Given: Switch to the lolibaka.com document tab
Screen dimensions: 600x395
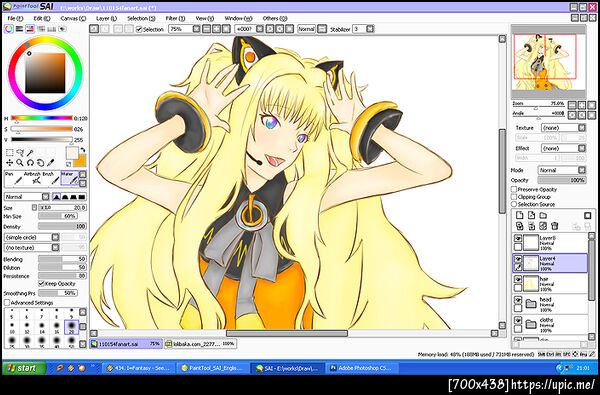Looking at the screenshot, I should (201, 344).
